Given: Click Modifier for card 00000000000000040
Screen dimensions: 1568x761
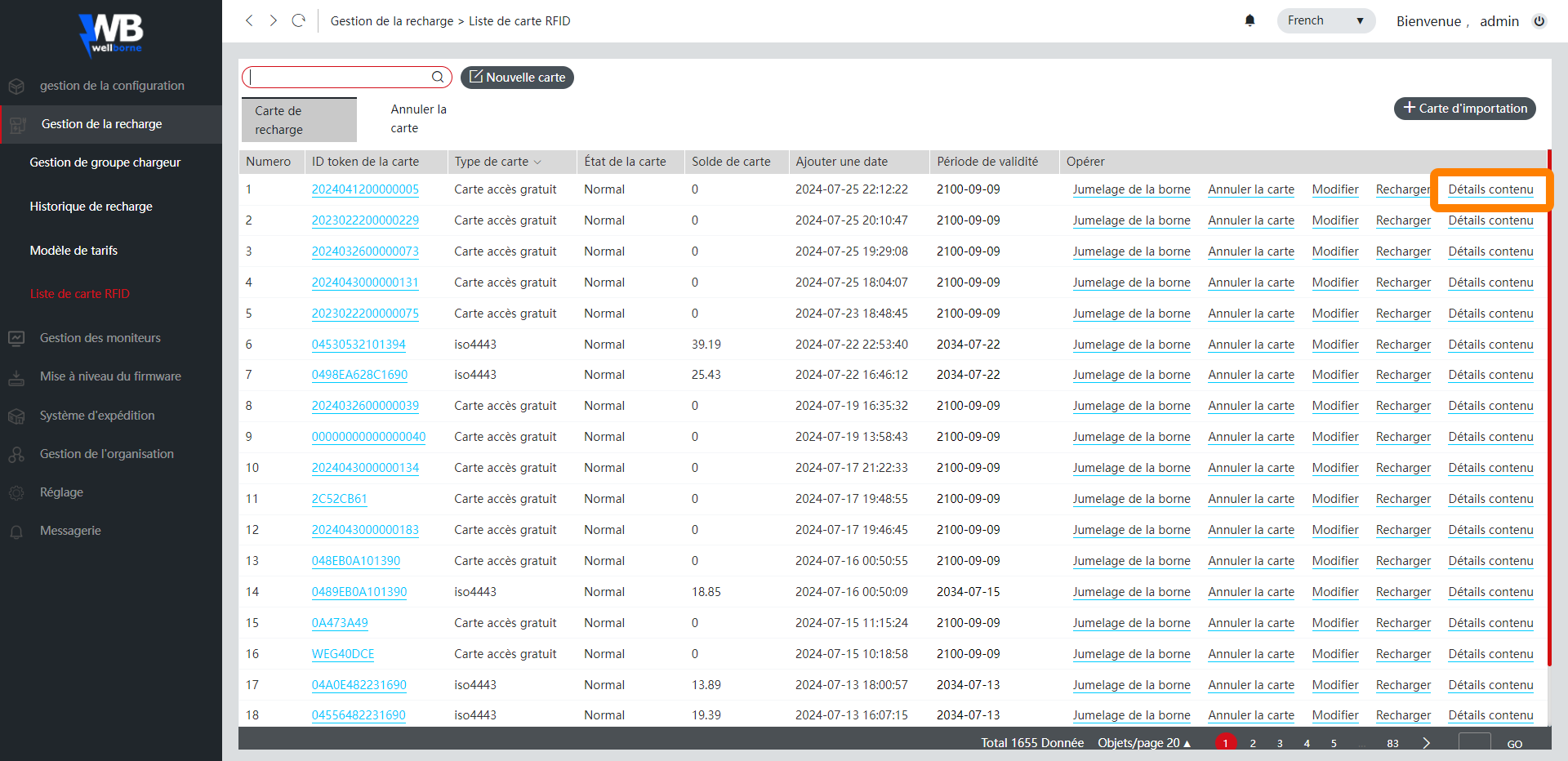Looking at the screenshot, I should tap(1335, 437).
